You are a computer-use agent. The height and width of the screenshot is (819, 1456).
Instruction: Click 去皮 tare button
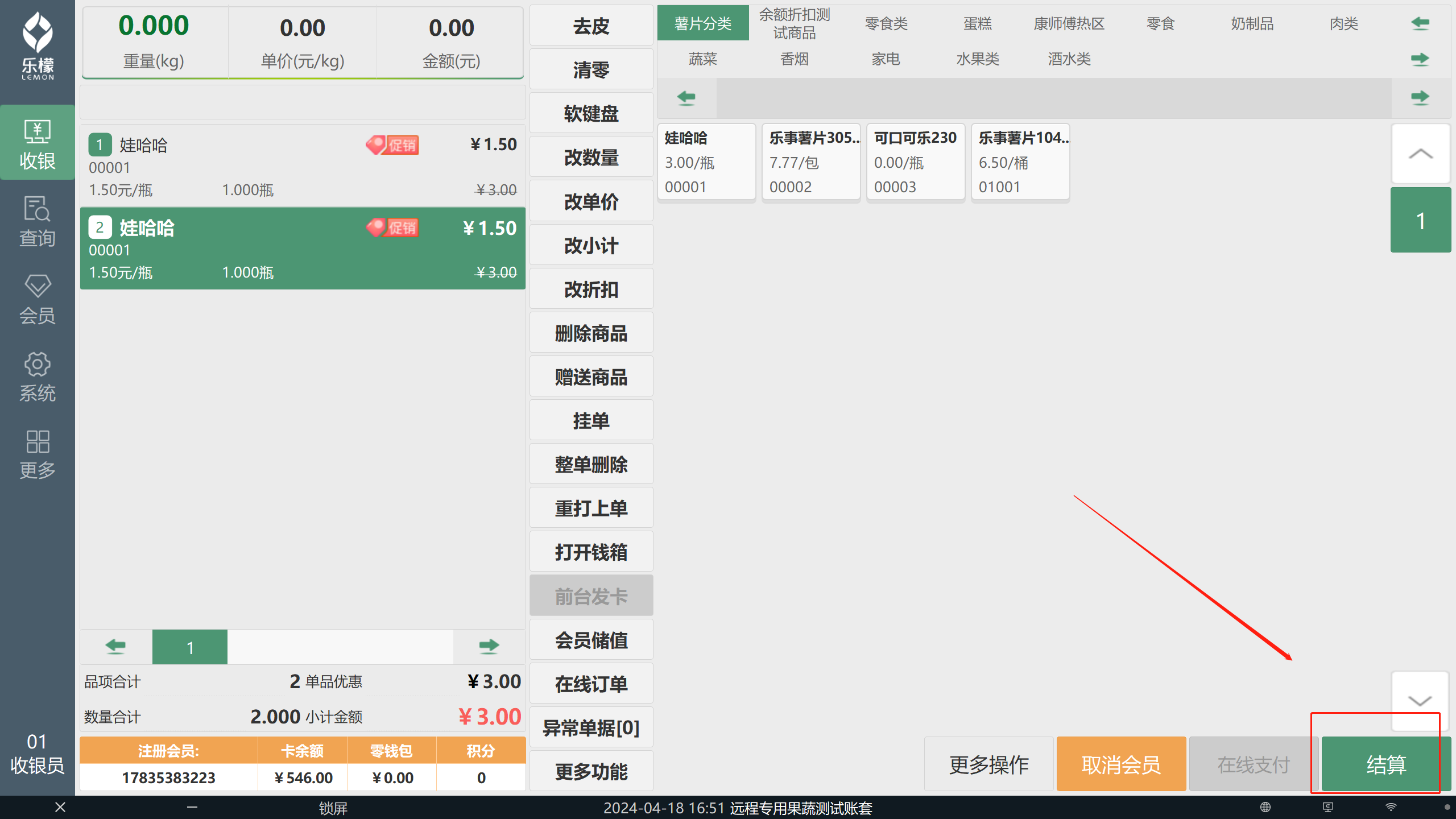point(591,26)
